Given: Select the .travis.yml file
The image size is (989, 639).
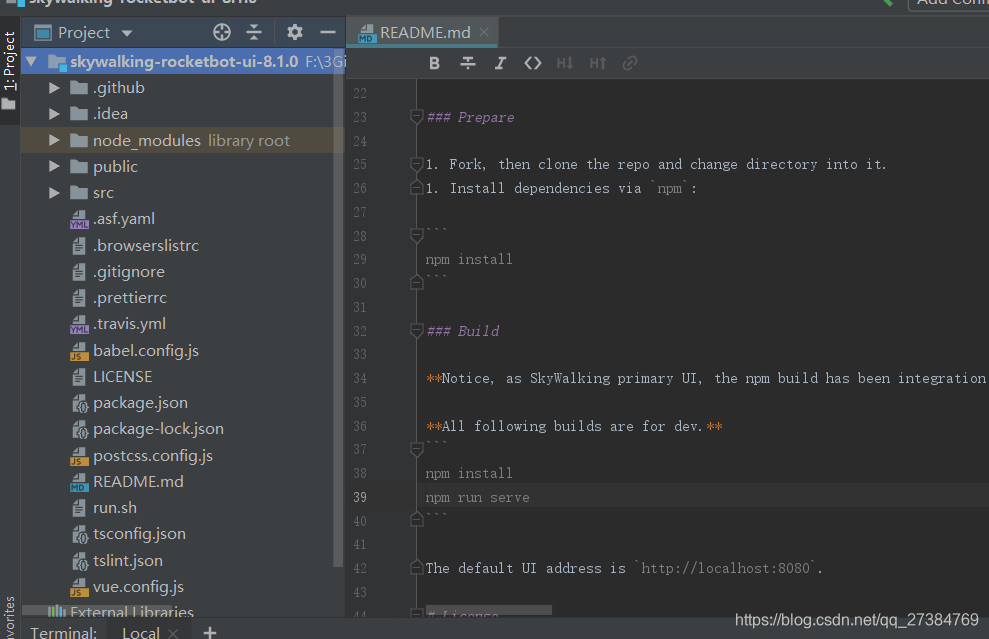Looking at the screenshot, I should click(129, 324).
